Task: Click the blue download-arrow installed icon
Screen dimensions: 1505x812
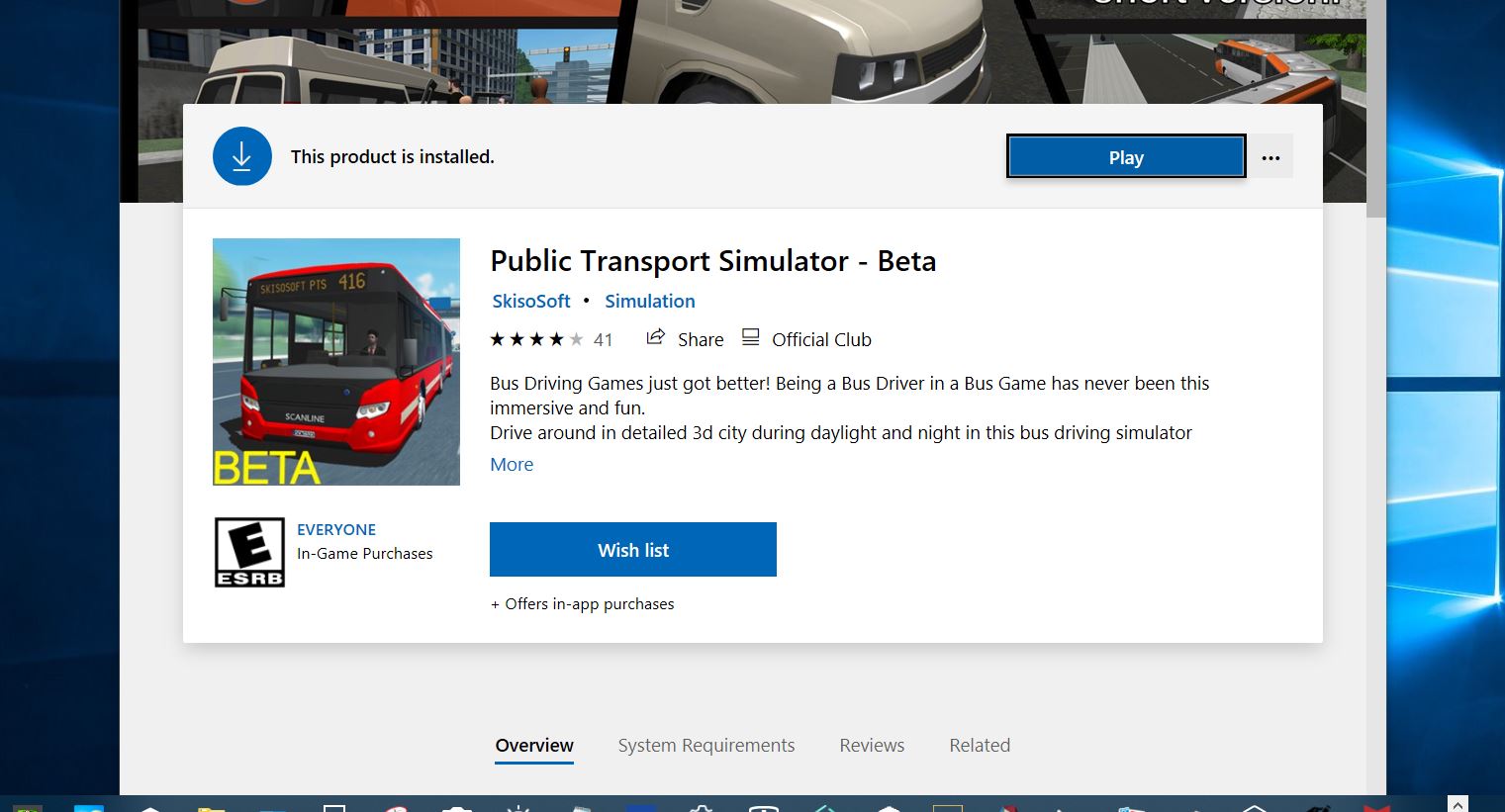Action: click(242, 156)
